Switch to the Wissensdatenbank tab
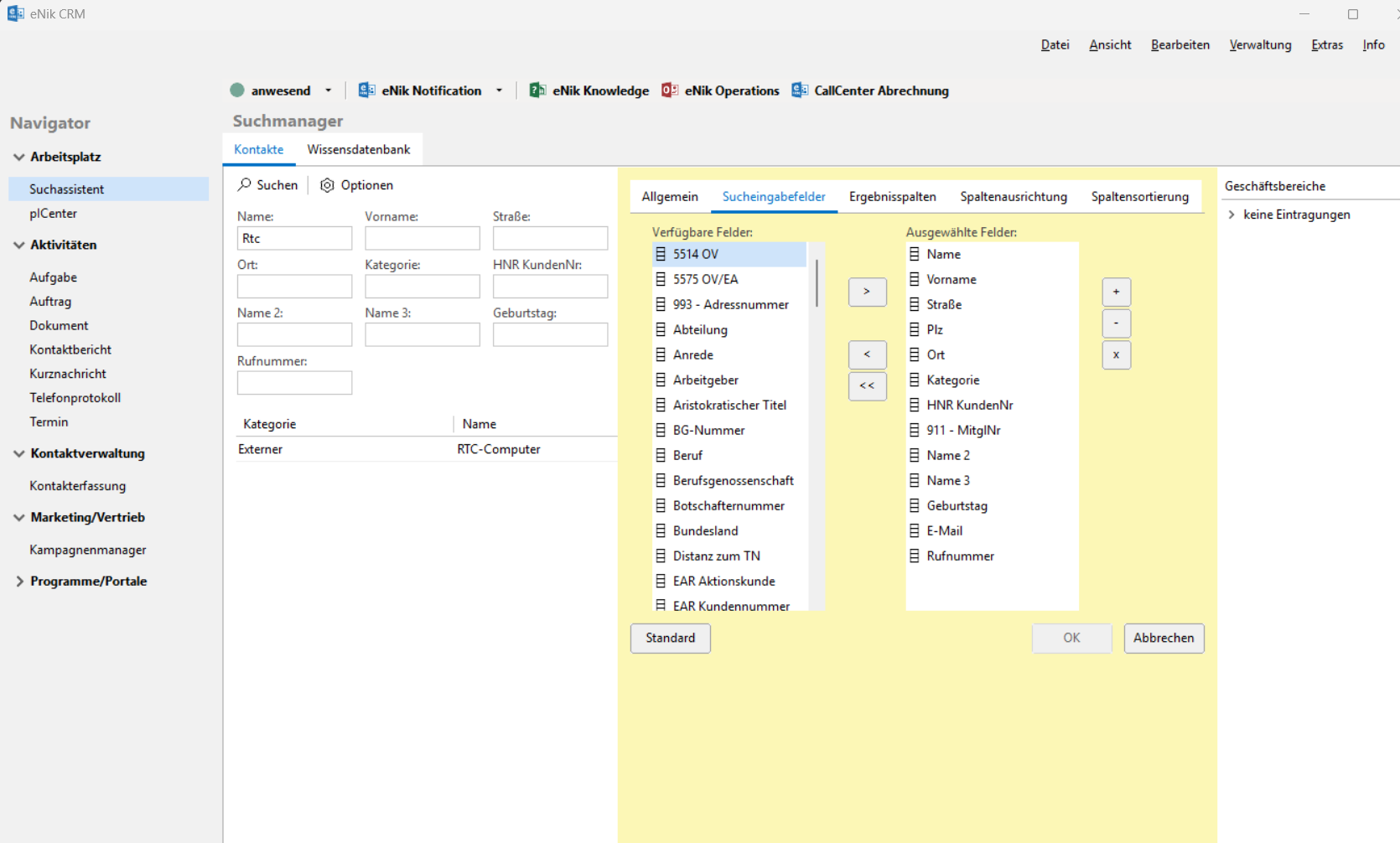The width and height of the screenshot is (1400, 843). pos(358,149)
